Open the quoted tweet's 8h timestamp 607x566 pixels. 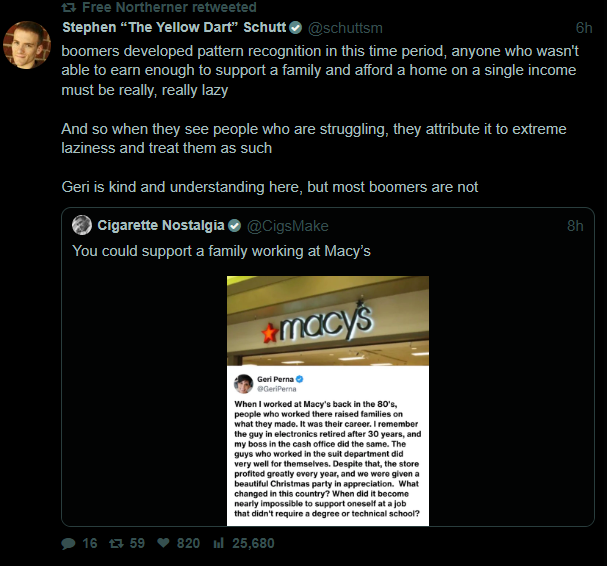pyautogui.click(x=575, y=225)
